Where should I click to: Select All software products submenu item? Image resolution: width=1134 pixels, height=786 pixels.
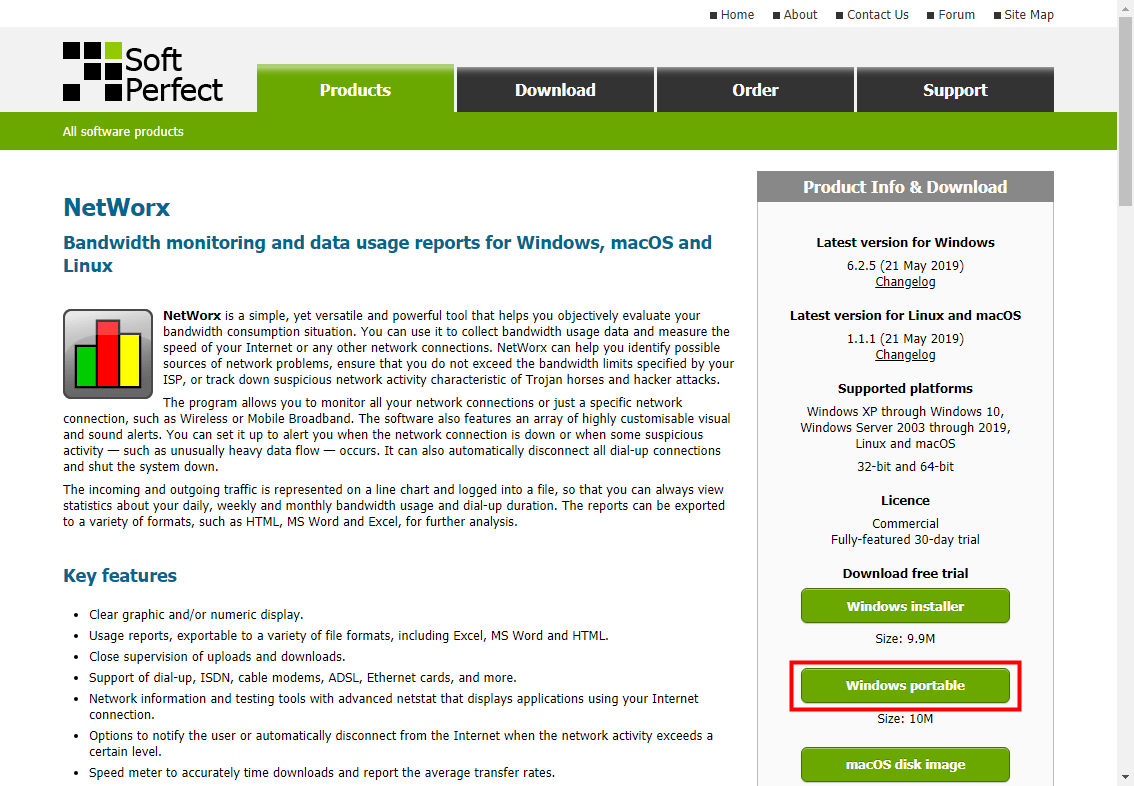pyautogui.click(x=123, y=132)
